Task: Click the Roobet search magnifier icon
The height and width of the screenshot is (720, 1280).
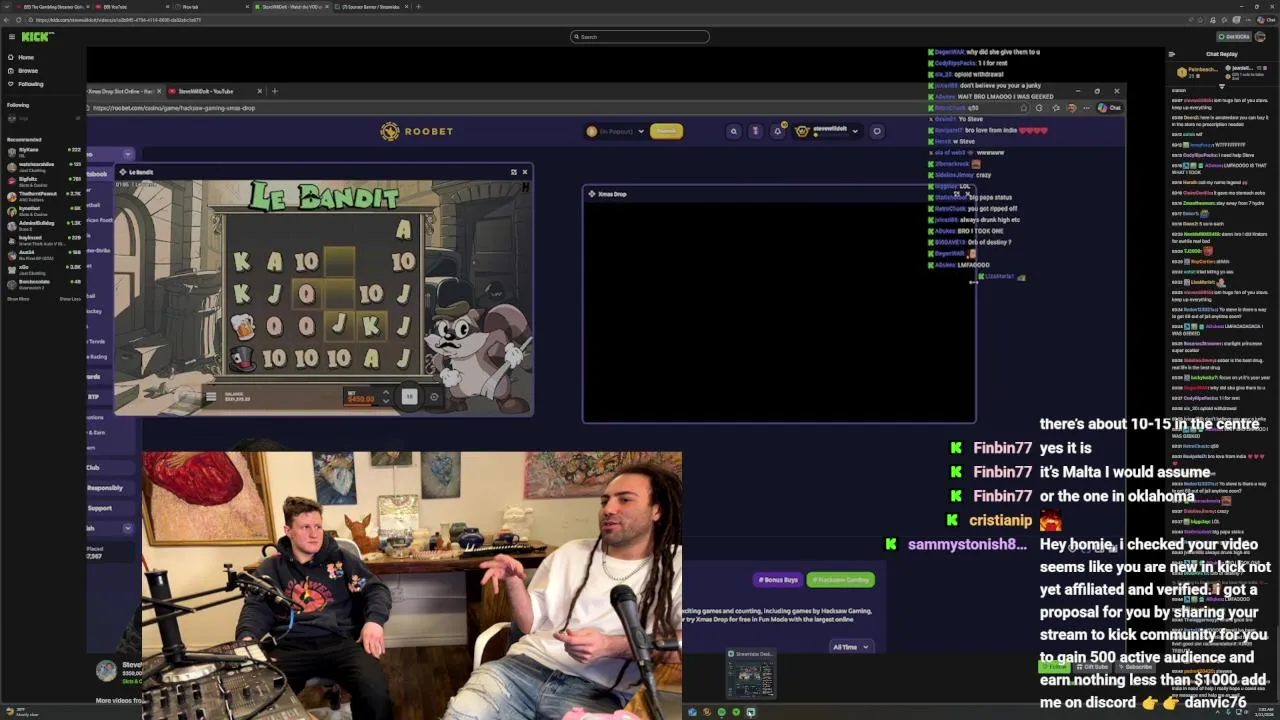Action: 733,131
